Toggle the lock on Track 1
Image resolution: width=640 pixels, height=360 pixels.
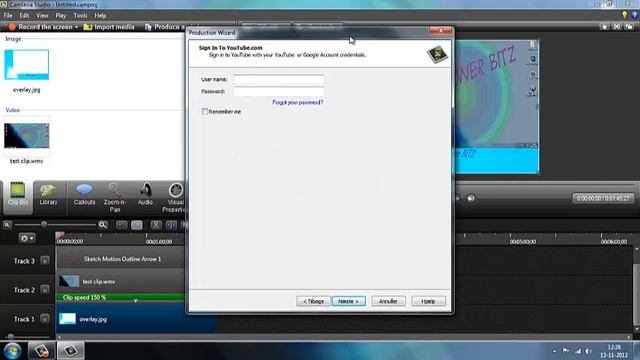pos(45,319)
